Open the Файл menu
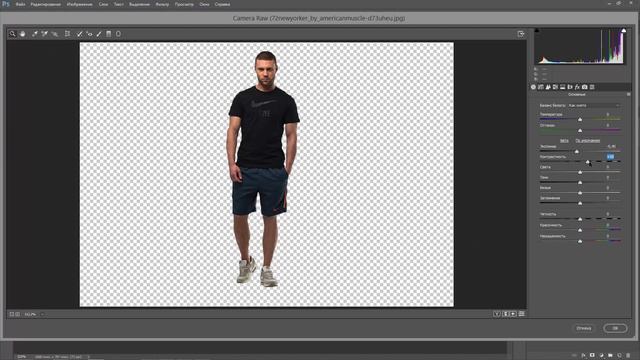640x360 pixels. 20,4
